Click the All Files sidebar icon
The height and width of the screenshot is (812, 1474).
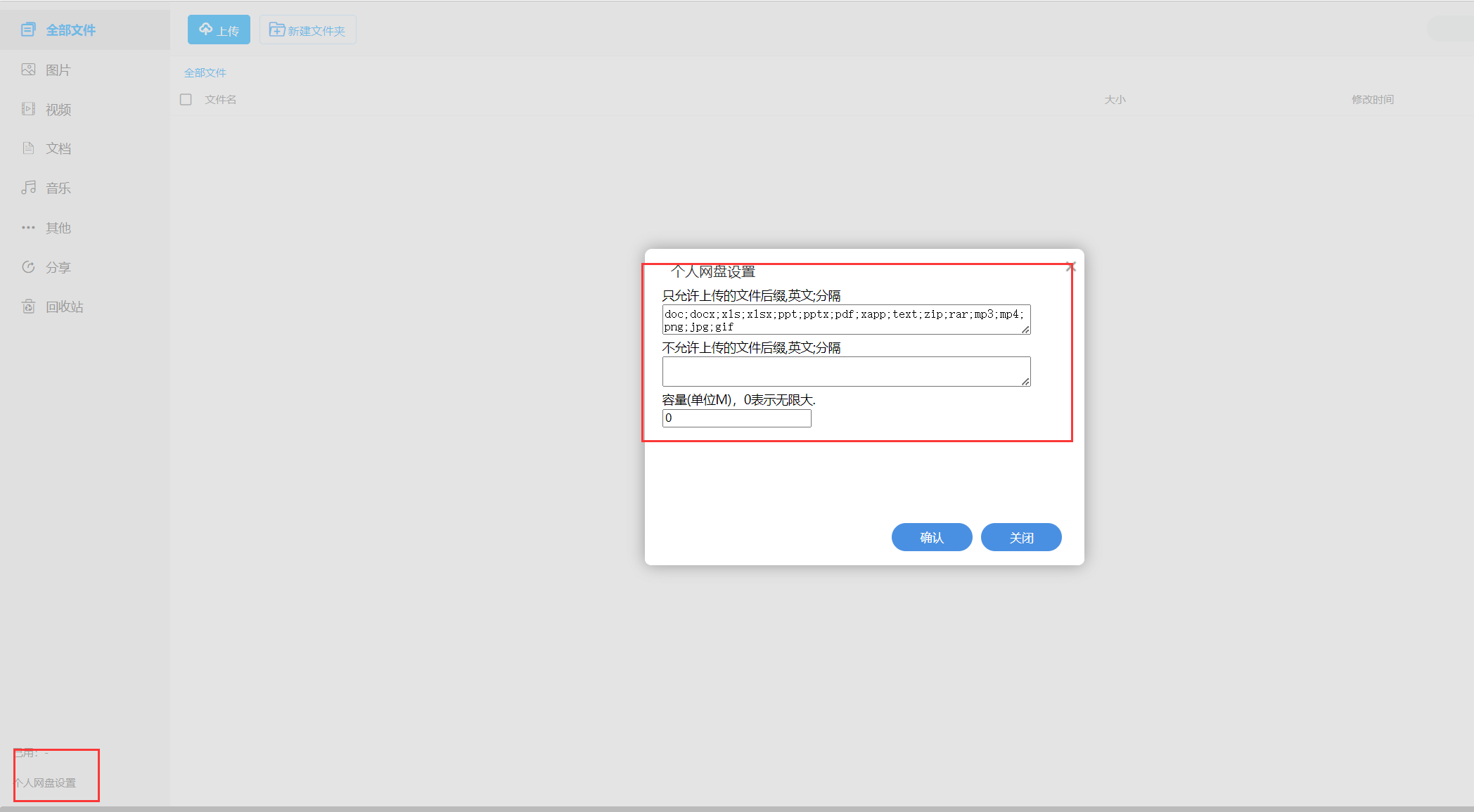coord(28,30)
